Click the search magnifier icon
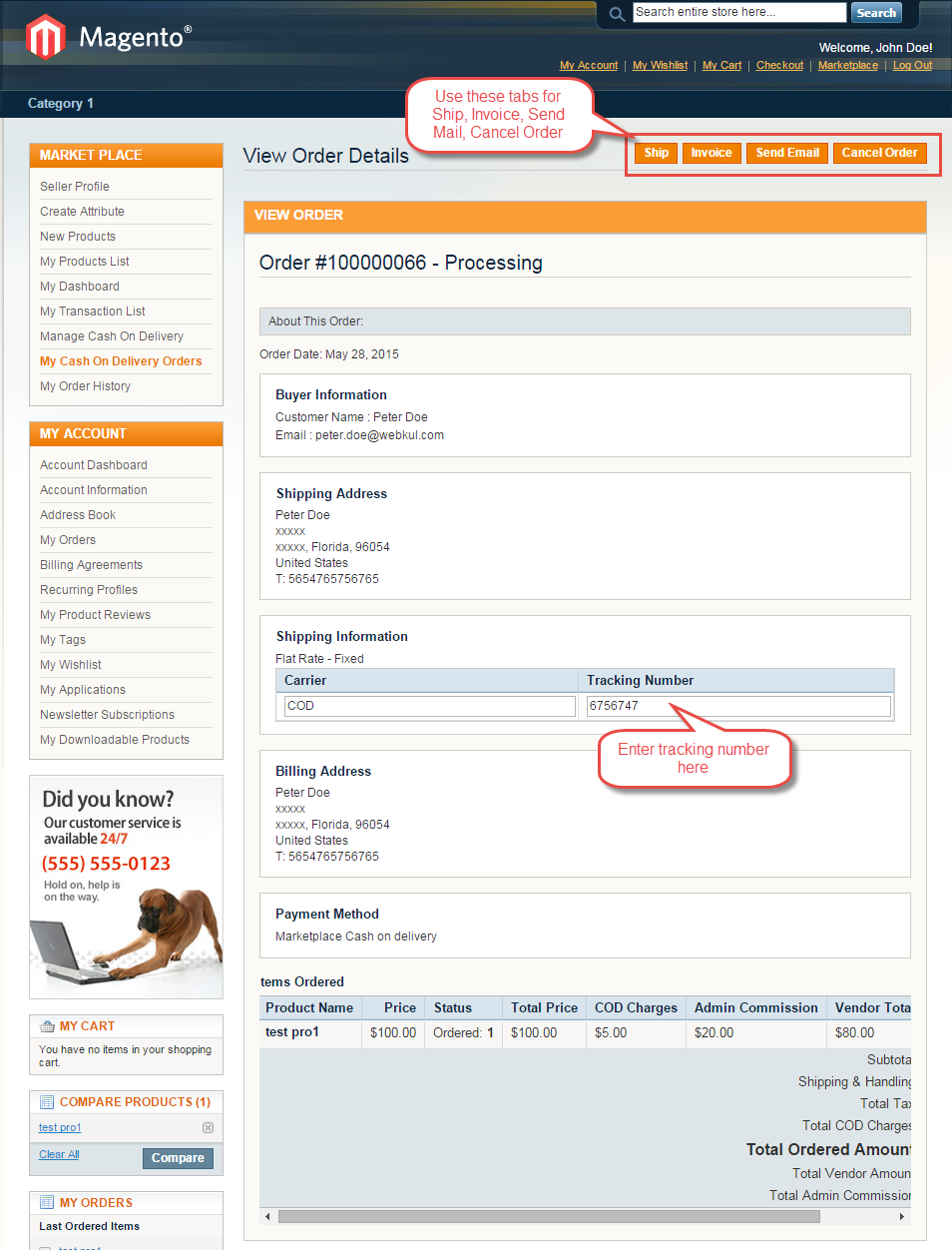The width and height of the screenshot is (952, 1250). [617, 14]
